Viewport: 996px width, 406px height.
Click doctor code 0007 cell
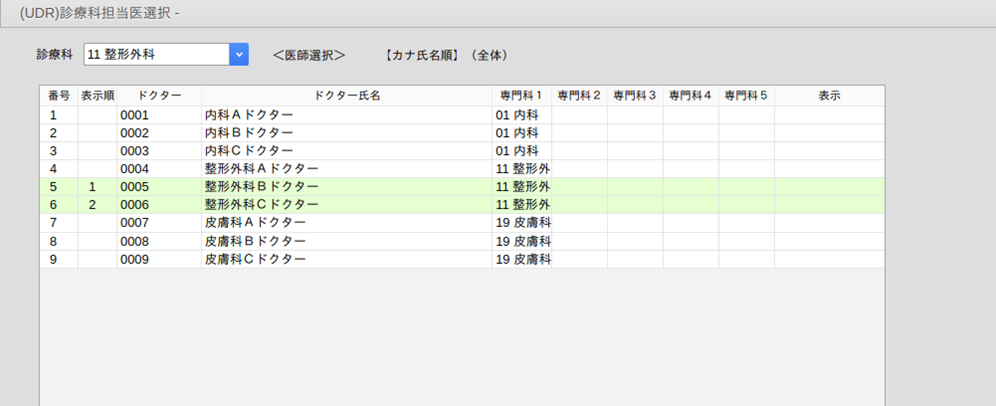(x=159, y=223)
